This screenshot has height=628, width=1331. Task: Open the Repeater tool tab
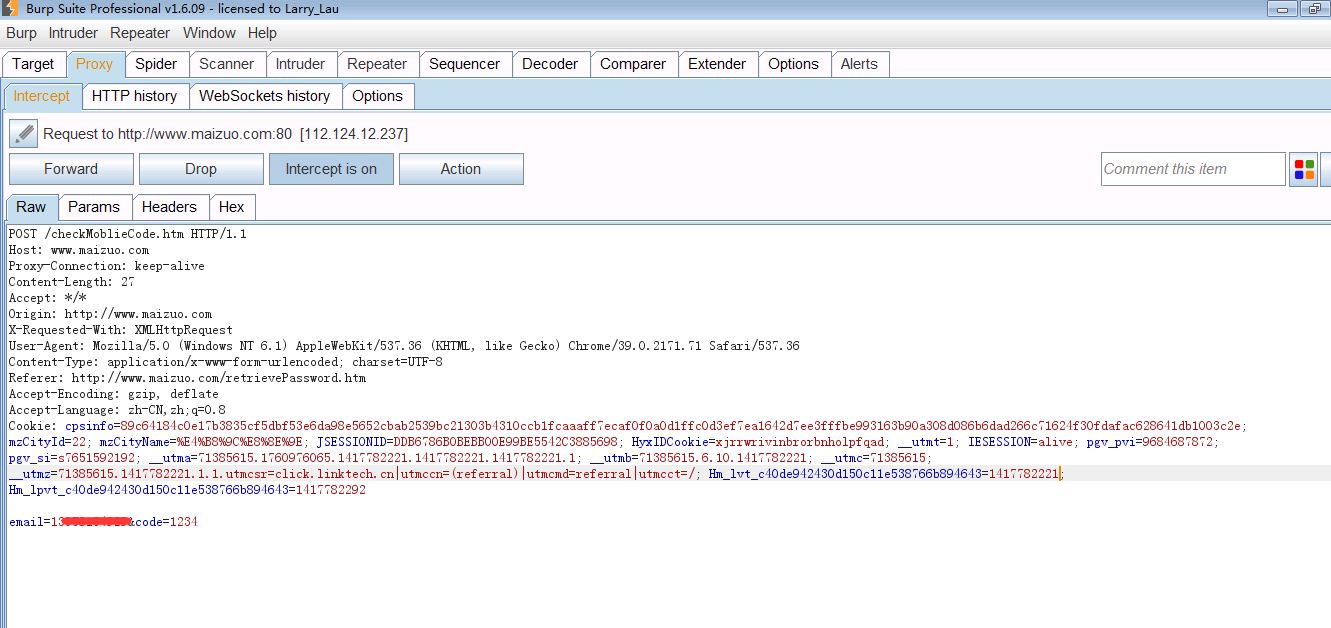coord(377,64)
